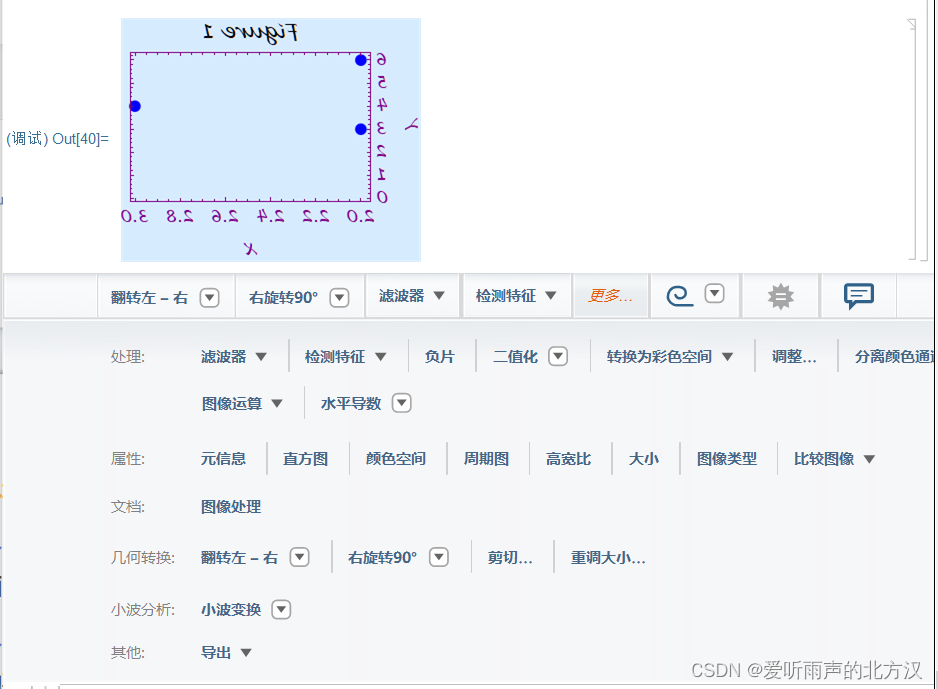Click the gray gear settings icon
The height and width of the screenshot is (689, 938).
pos(781,297)
